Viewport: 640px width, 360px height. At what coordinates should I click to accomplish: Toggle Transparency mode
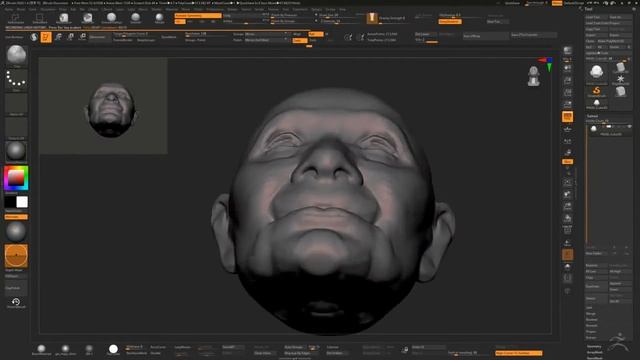pyautogui.click(x=567, y=243)
